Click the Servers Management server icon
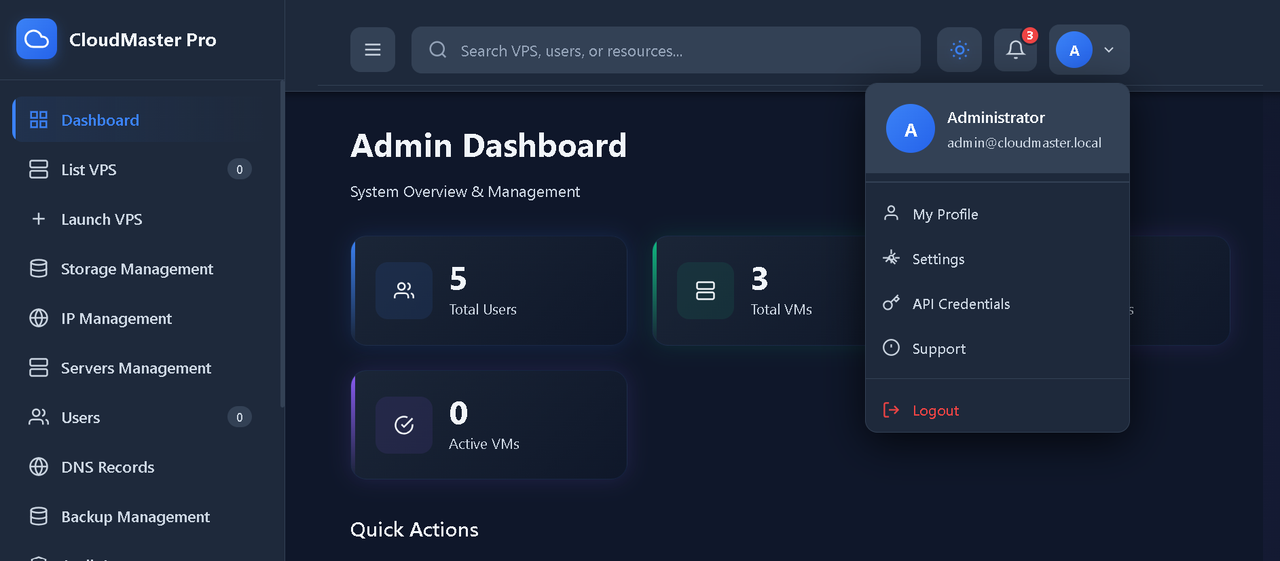This screenshot has width=1280, height=561. (39, 367)
